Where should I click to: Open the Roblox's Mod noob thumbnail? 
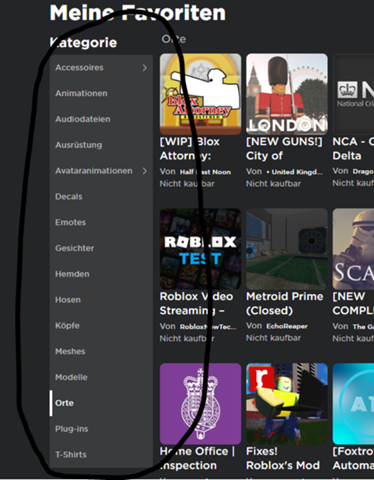pyautogui.click(x=287, y=404)
